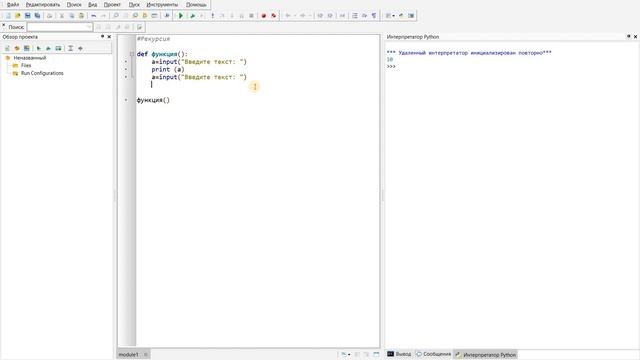Screen dimensions: 640x360
Task: Create a new file from the toolbar
Action: (8, 16)
